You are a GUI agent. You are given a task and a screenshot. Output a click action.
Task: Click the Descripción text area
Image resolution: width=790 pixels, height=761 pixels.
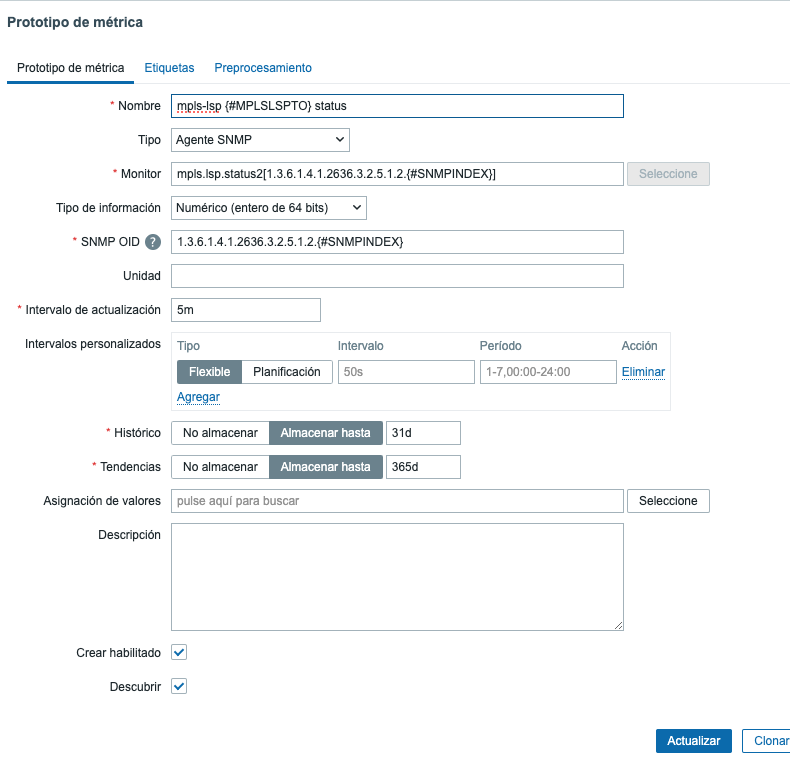[397, 577]
